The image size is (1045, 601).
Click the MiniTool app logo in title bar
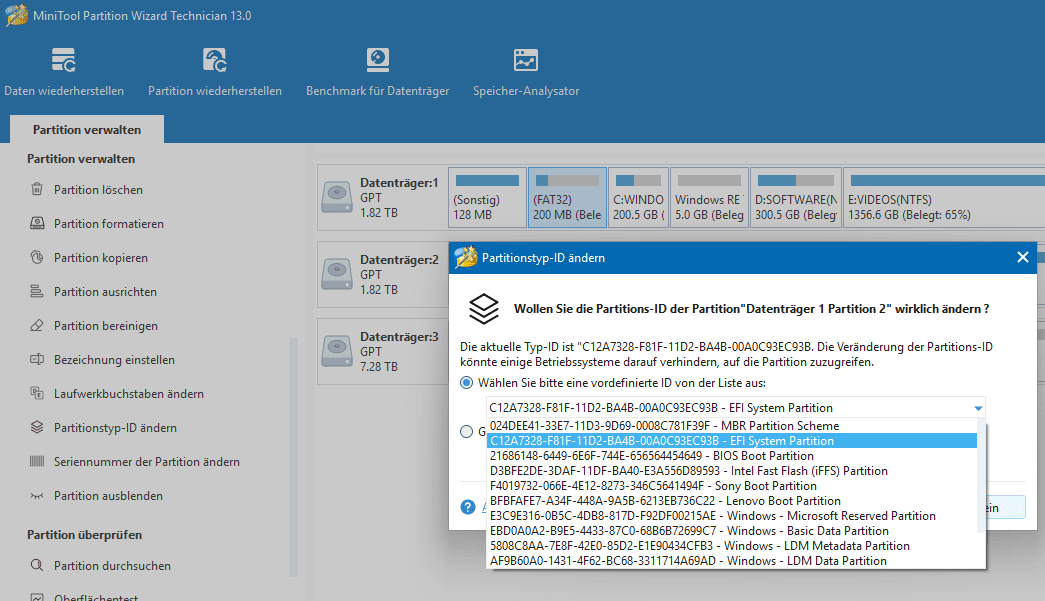(x=17, y=15)
